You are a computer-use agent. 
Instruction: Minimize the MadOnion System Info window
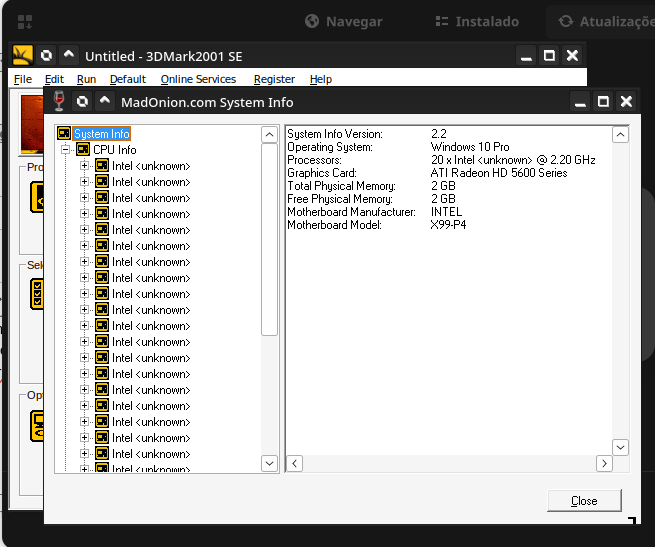point(580,102)
